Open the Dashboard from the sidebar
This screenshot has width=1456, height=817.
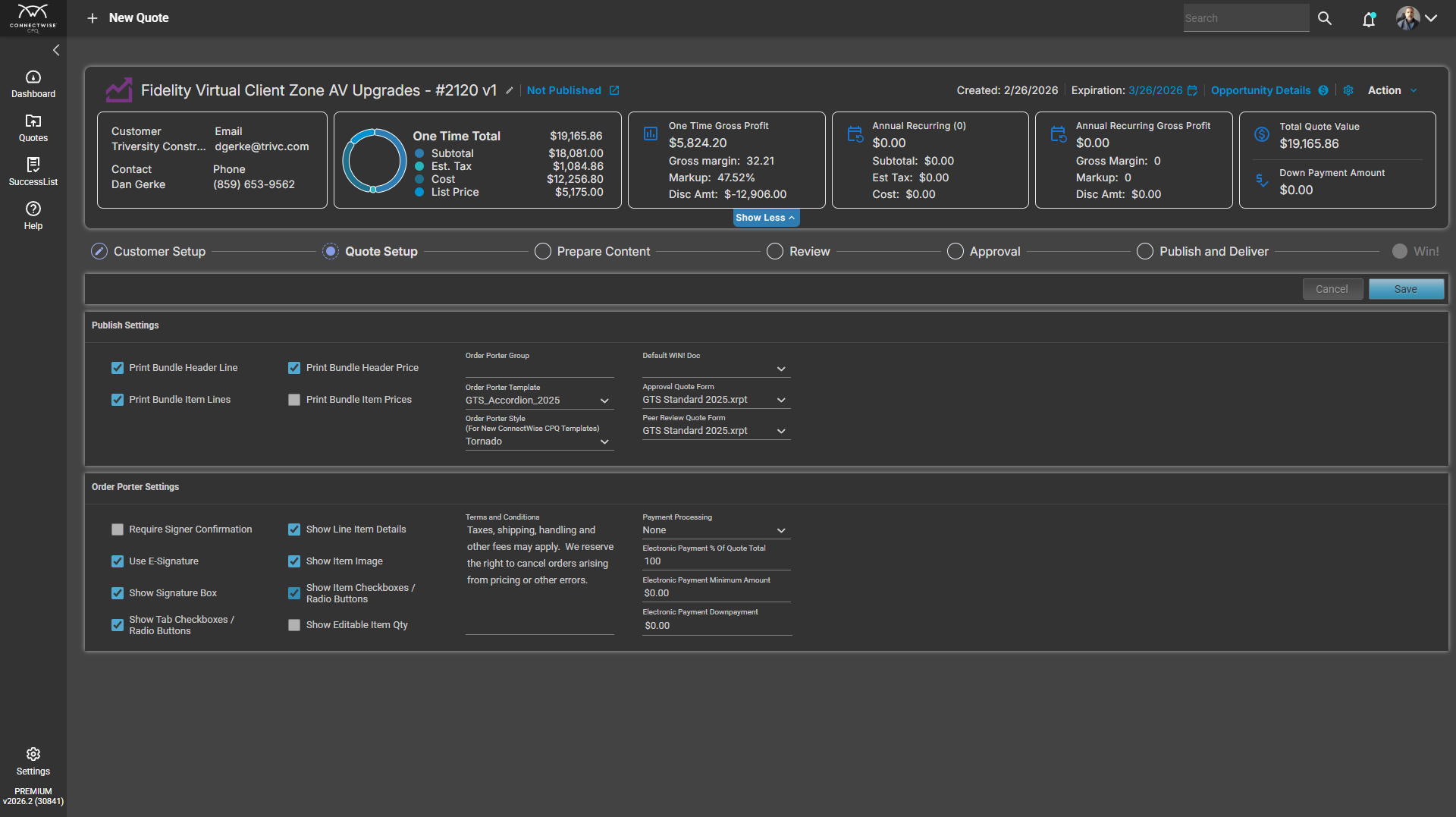tap(33, 83)
